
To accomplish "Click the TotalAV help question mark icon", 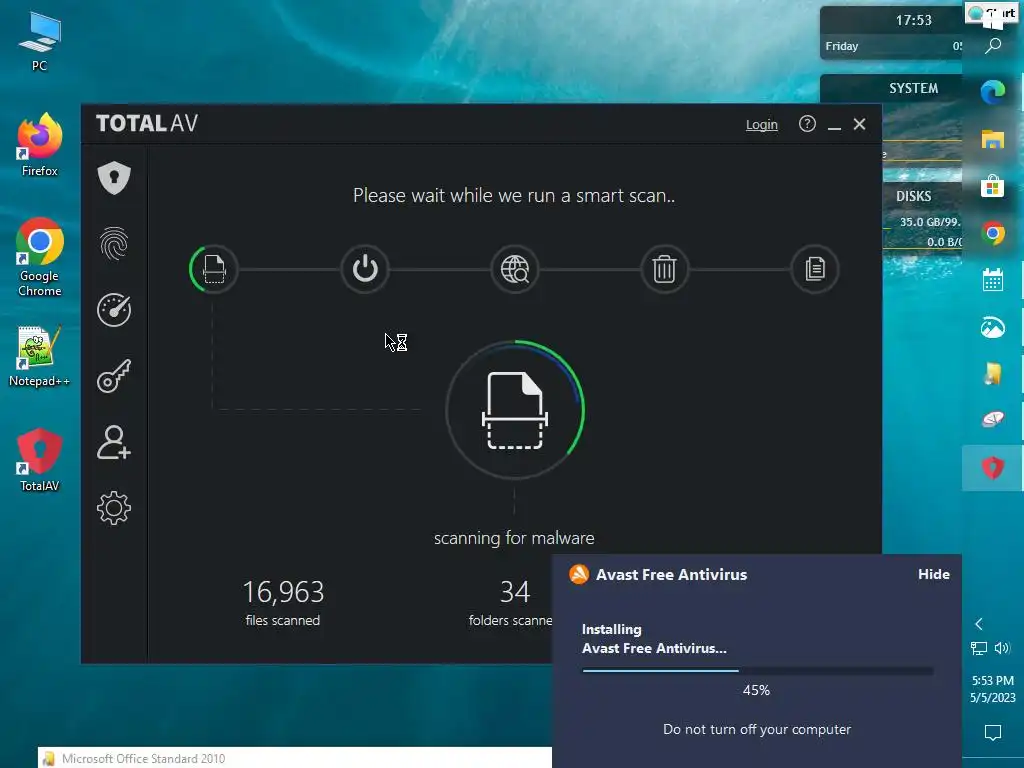I will point(807,124).
